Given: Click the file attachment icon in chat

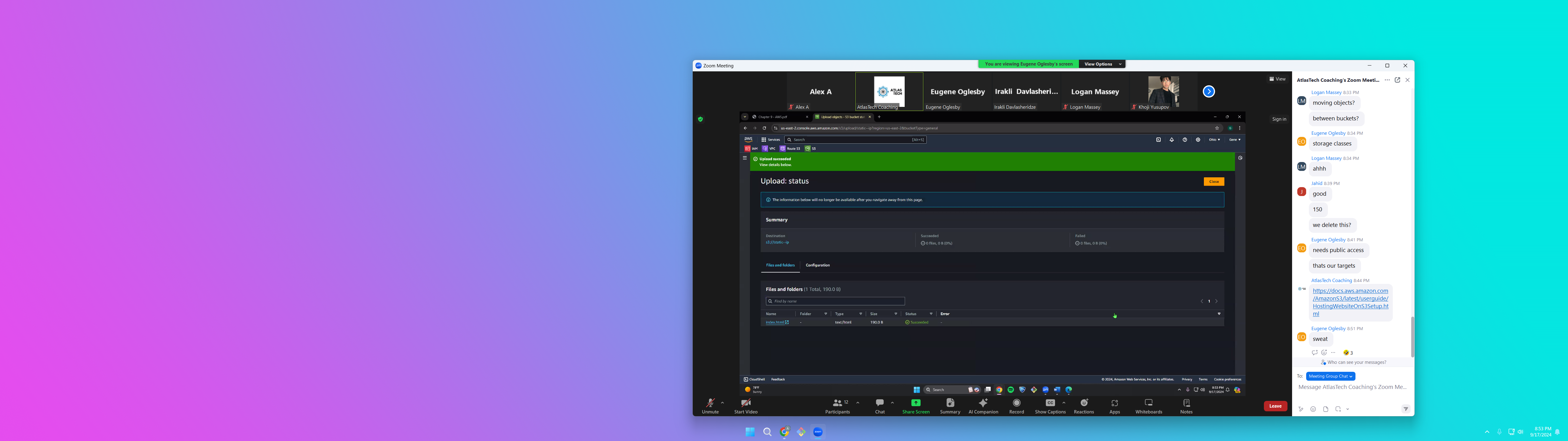Looking at the screenshot, I should tap(1326, 409).
